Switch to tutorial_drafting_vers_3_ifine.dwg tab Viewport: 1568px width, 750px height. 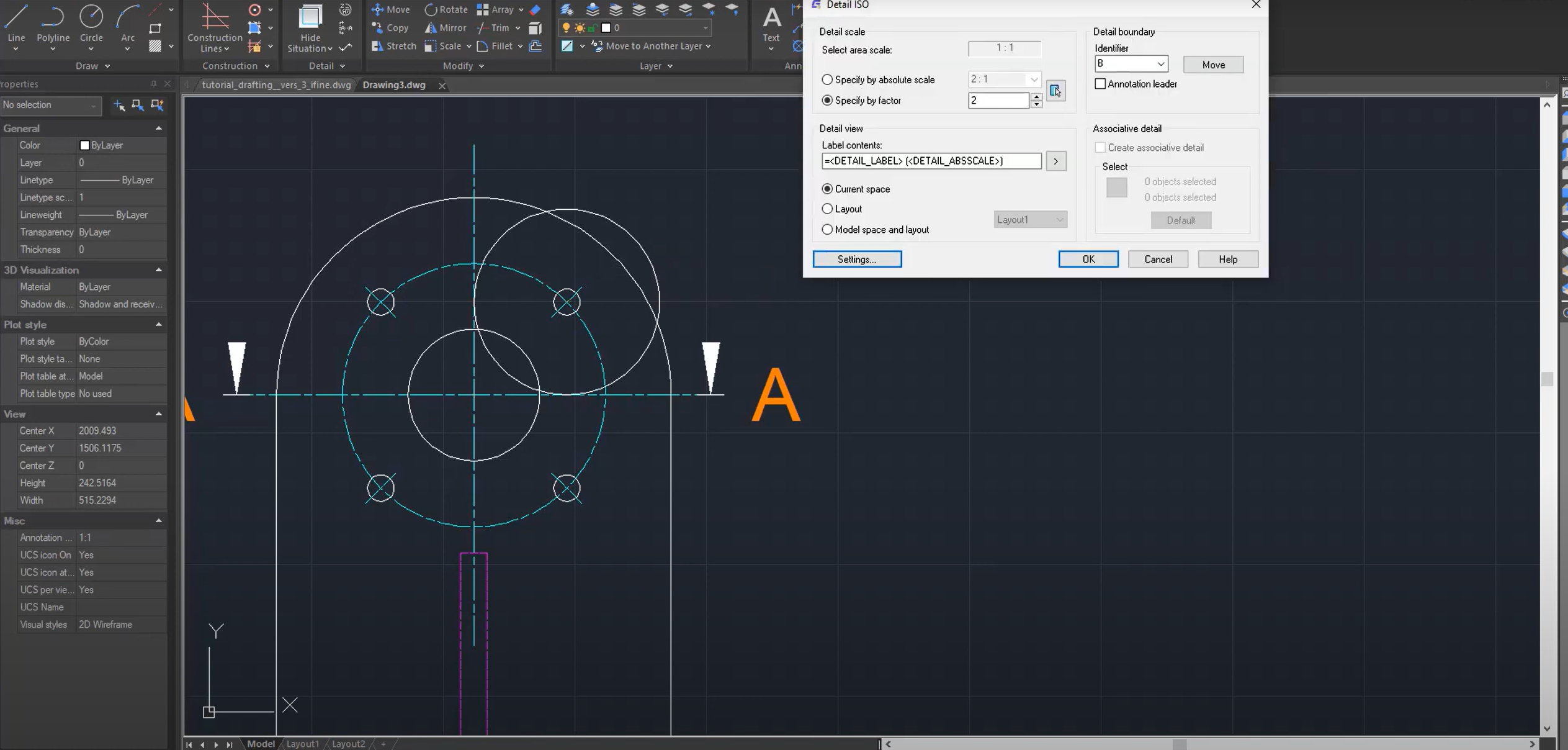coord(276,85)
